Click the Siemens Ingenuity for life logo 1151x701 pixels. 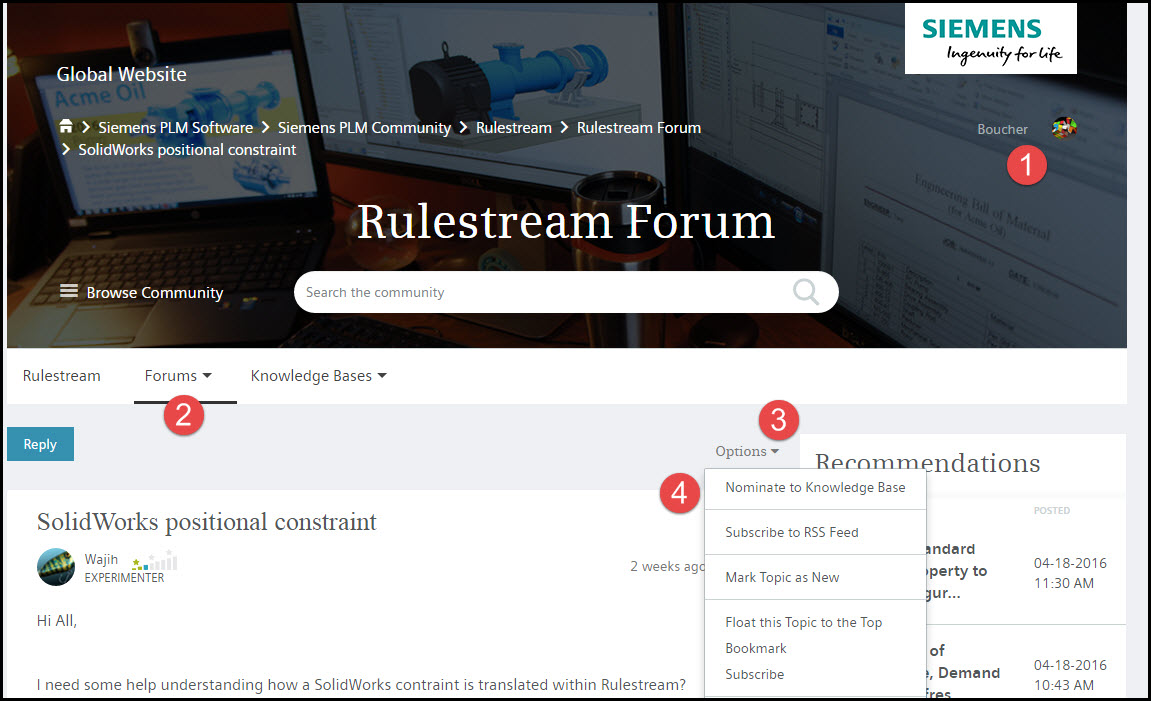[990, 40]
